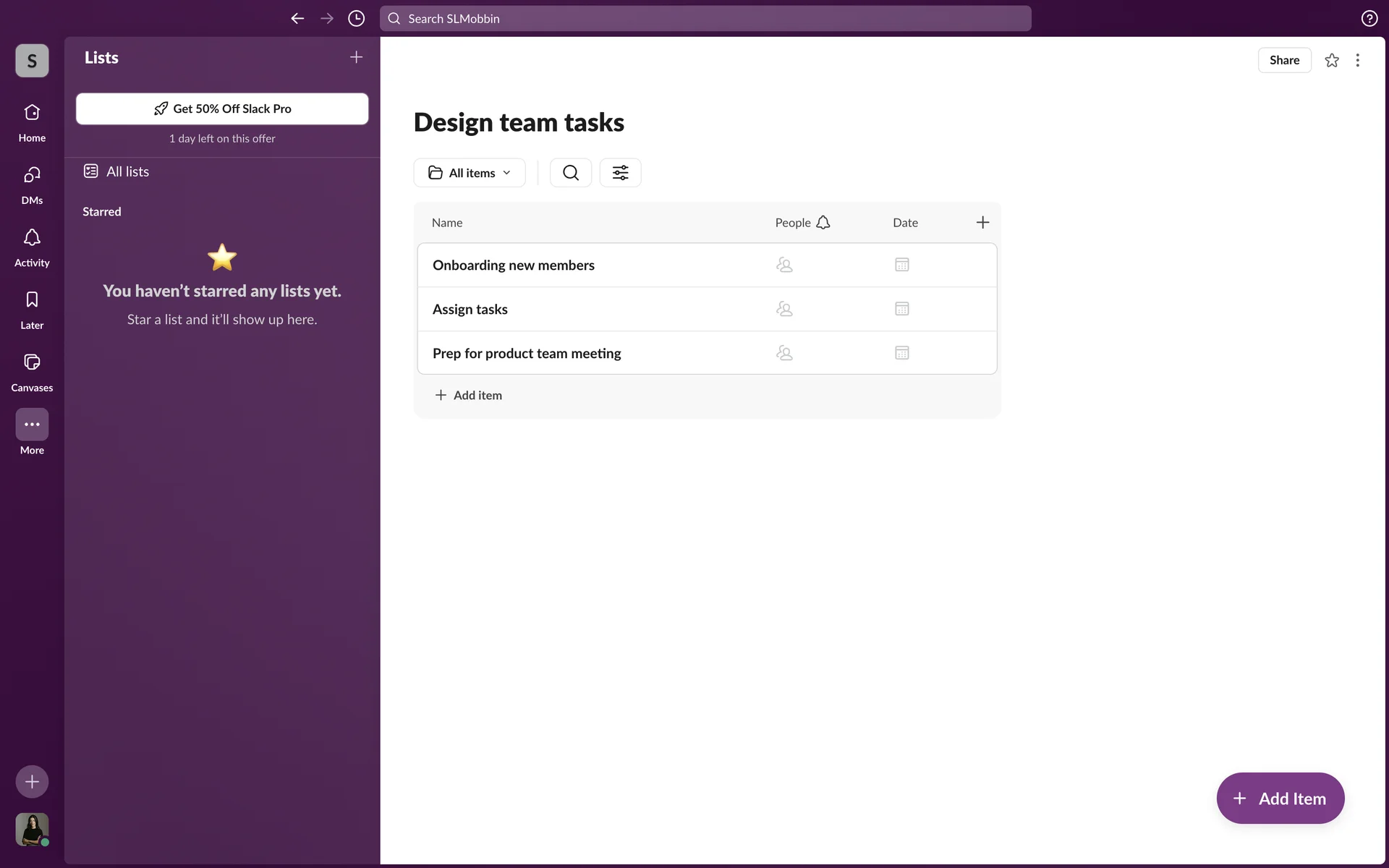Click the history clock icon
1389x868 pixels.
pyautogui.click(x=356, y=19)
